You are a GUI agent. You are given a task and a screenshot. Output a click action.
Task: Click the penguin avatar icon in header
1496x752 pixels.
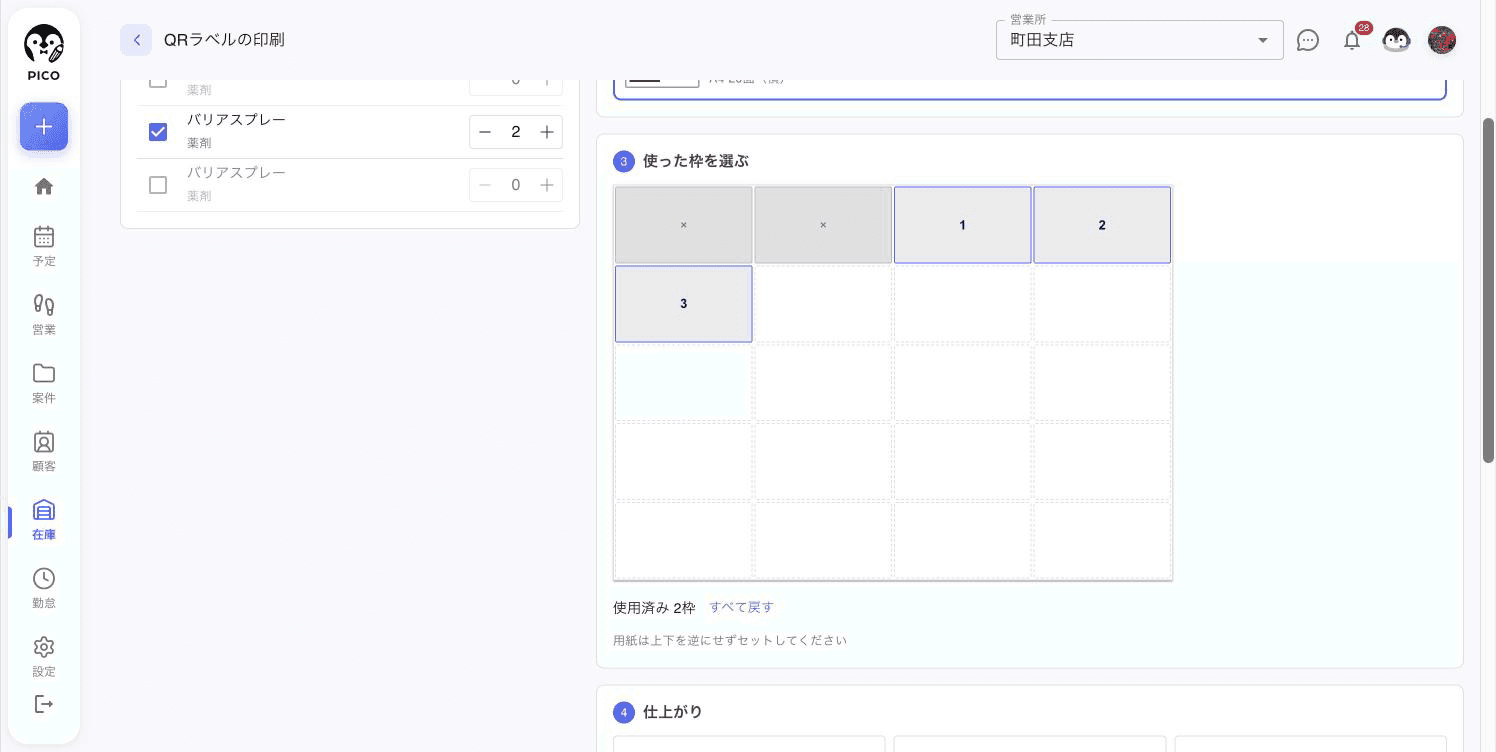[1396, 40]
